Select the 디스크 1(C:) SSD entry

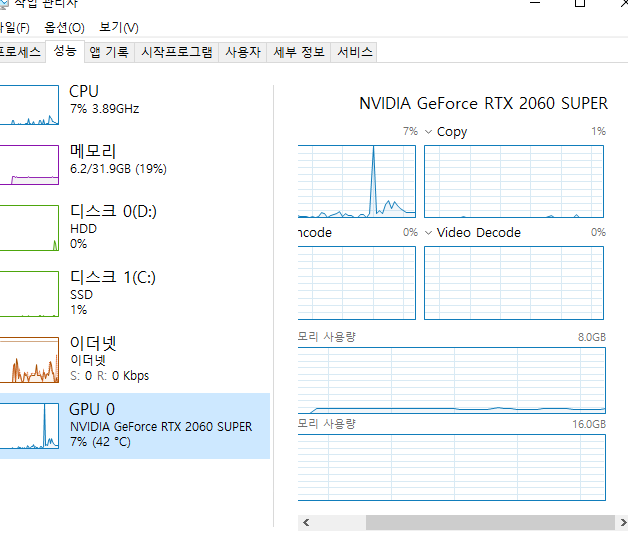tap(135, 294)
